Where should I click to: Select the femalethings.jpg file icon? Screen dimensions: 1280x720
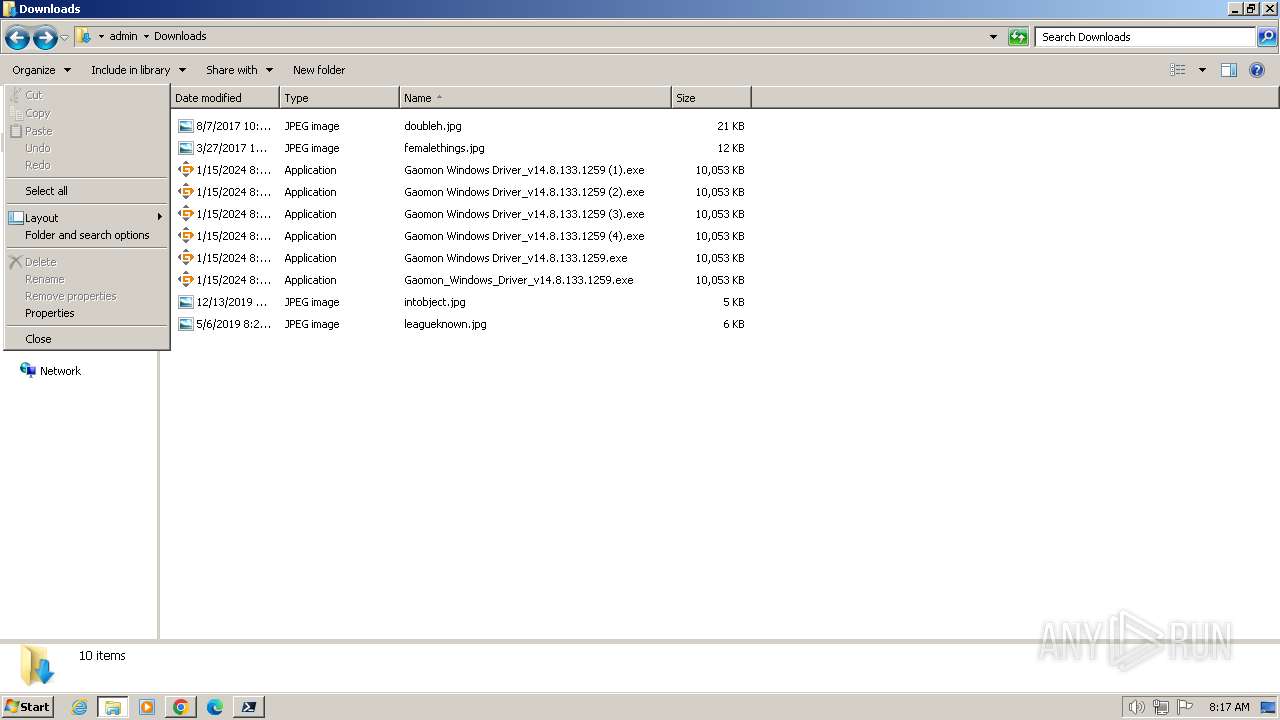[x=186, y=148]
